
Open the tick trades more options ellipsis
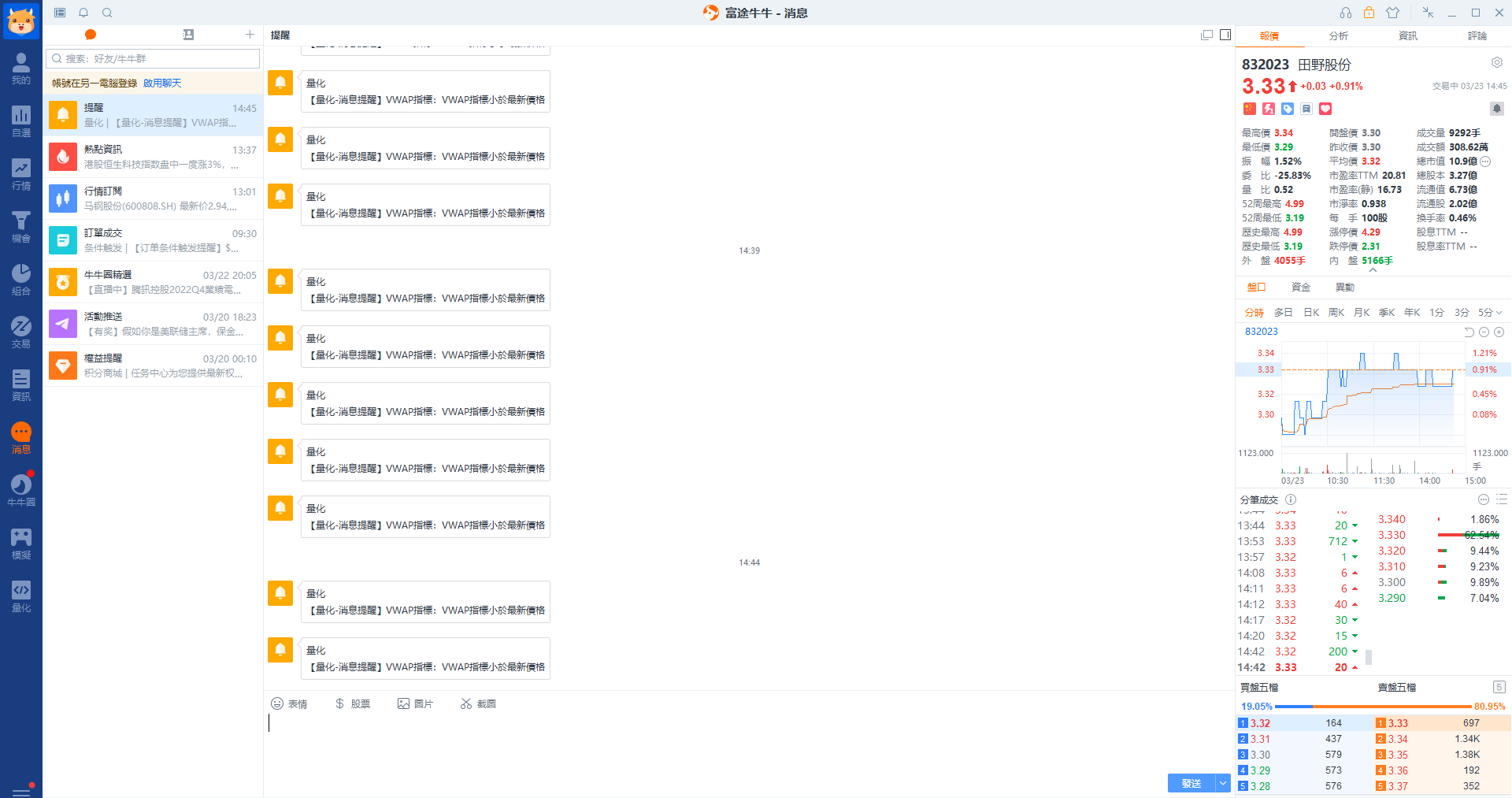coord(1484,499)
